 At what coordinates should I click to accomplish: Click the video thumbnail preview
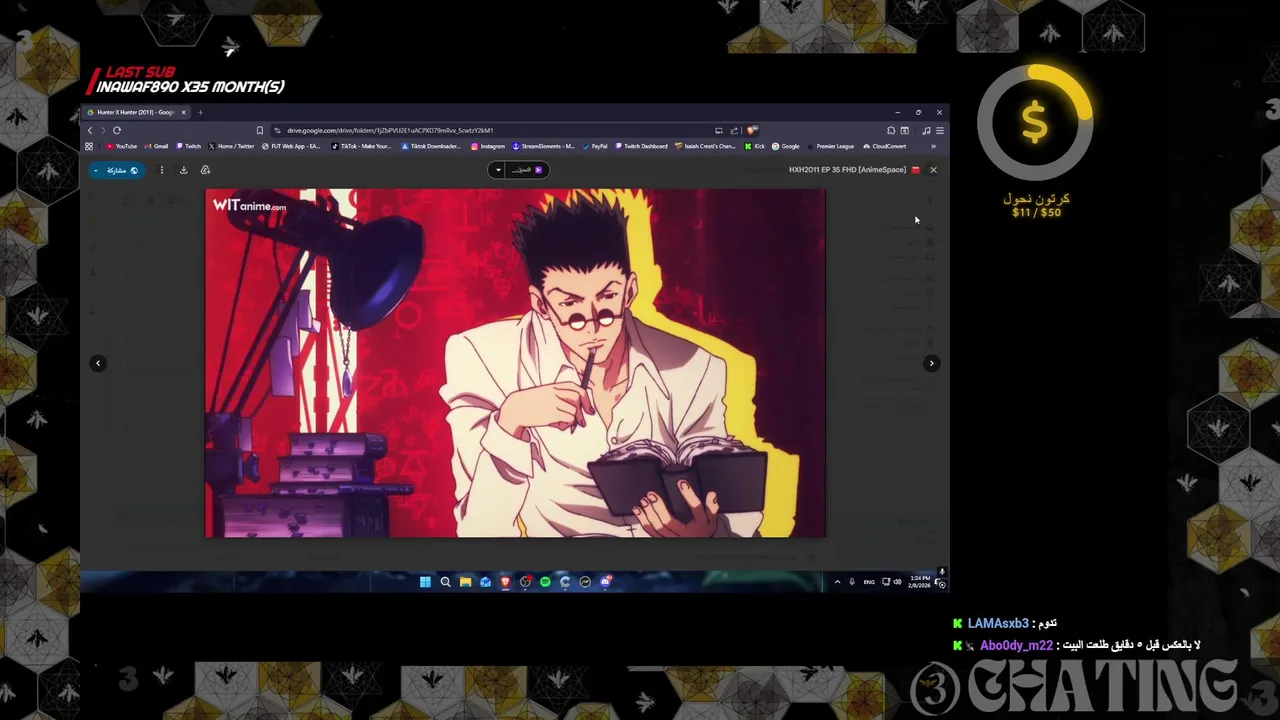[x=515, y=363]
